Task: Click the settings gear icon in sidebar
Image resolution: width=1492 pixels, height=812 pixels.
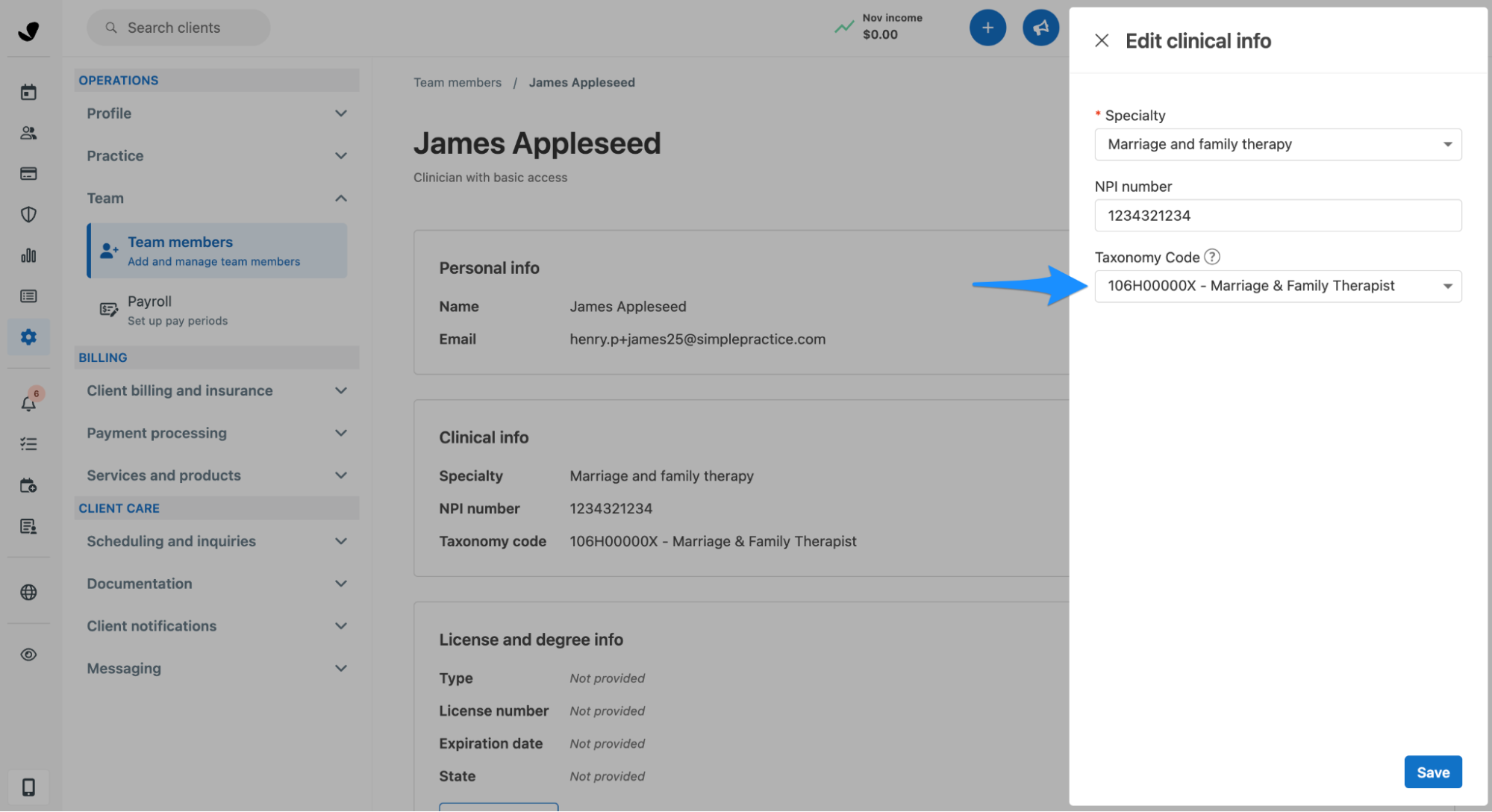Action: pos(28,337)
